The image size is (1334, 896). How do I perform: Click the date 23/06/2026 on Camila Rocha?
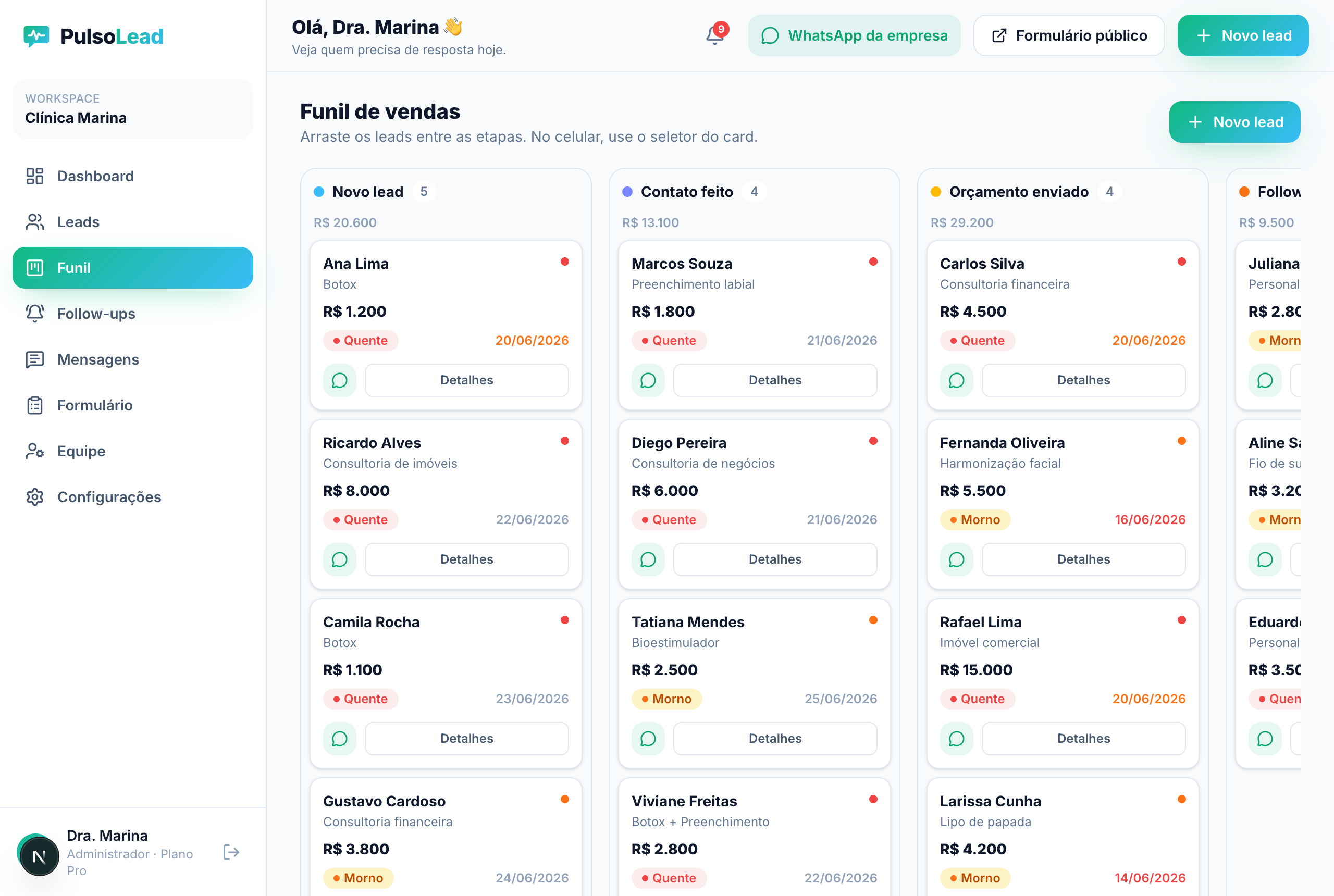(532, 699)
